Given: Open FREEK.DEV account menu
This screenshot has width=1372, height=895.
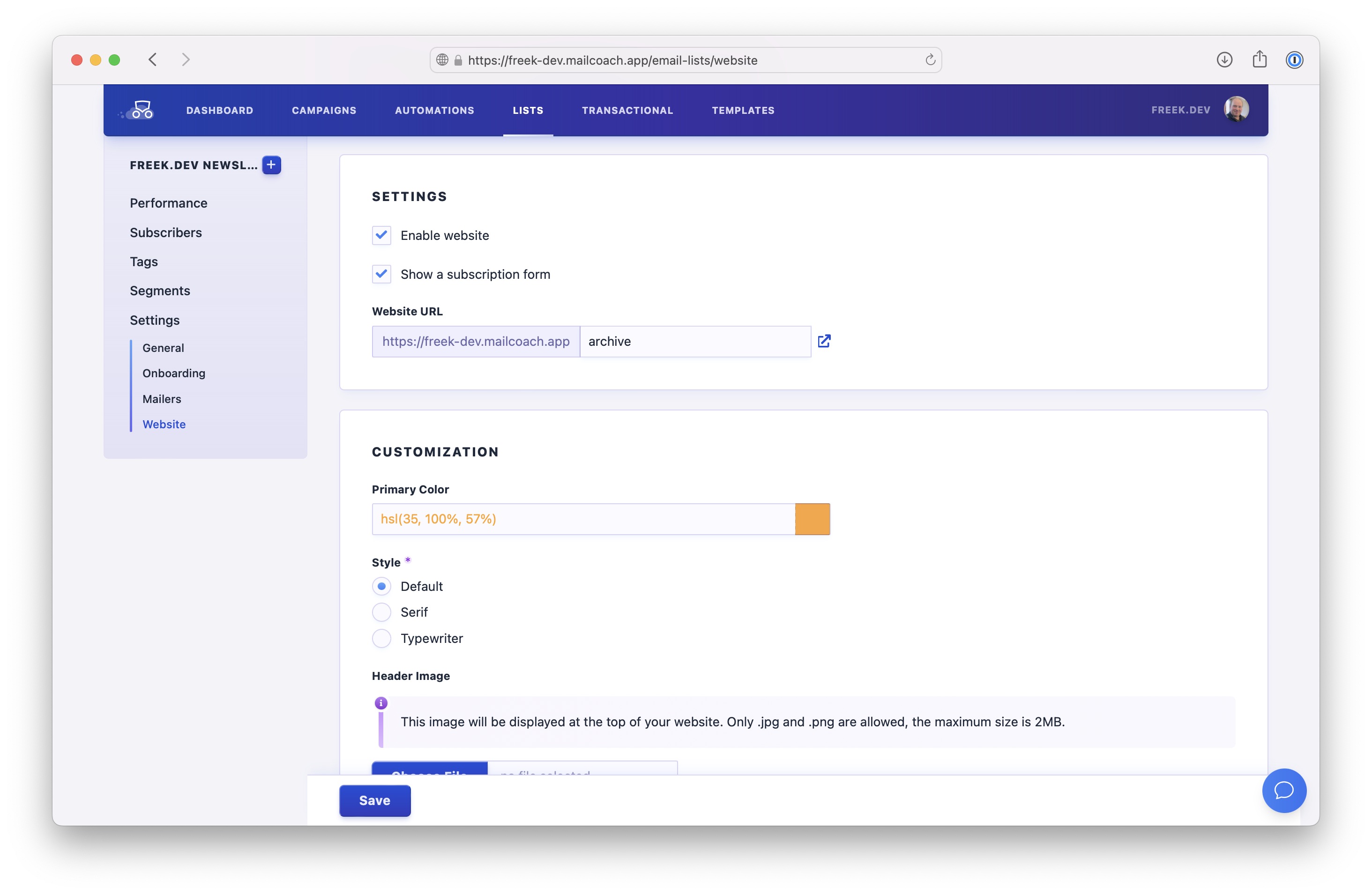Looking at the screenshot, I should [1181, 110].
